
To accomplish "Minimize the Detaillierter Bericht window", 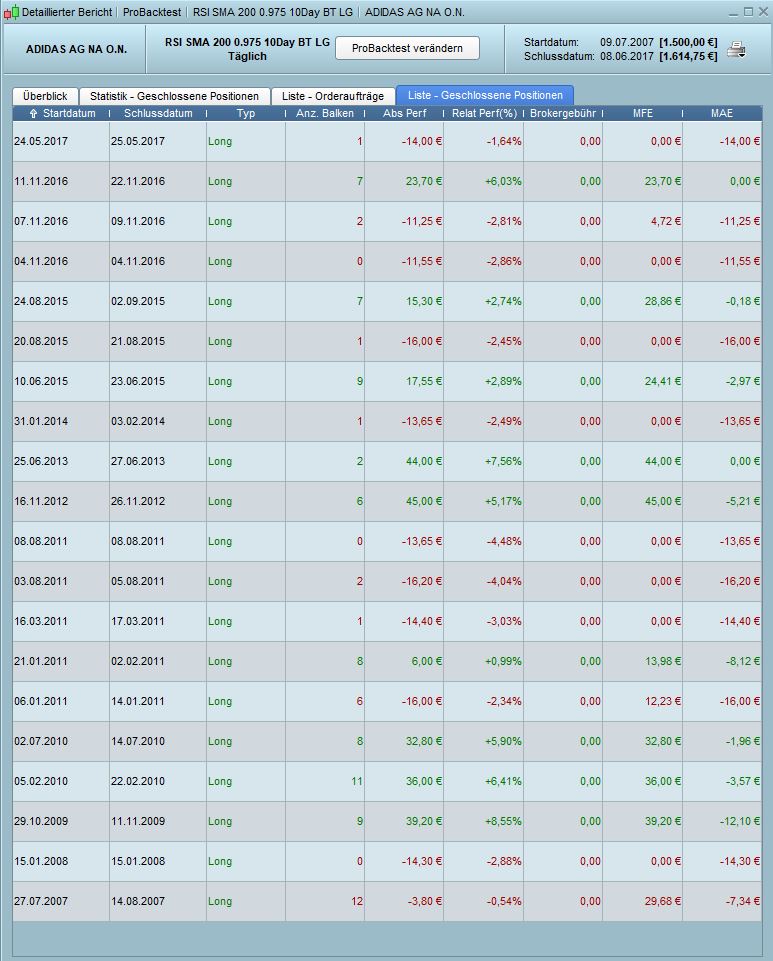I will click(x=733, y=12).
